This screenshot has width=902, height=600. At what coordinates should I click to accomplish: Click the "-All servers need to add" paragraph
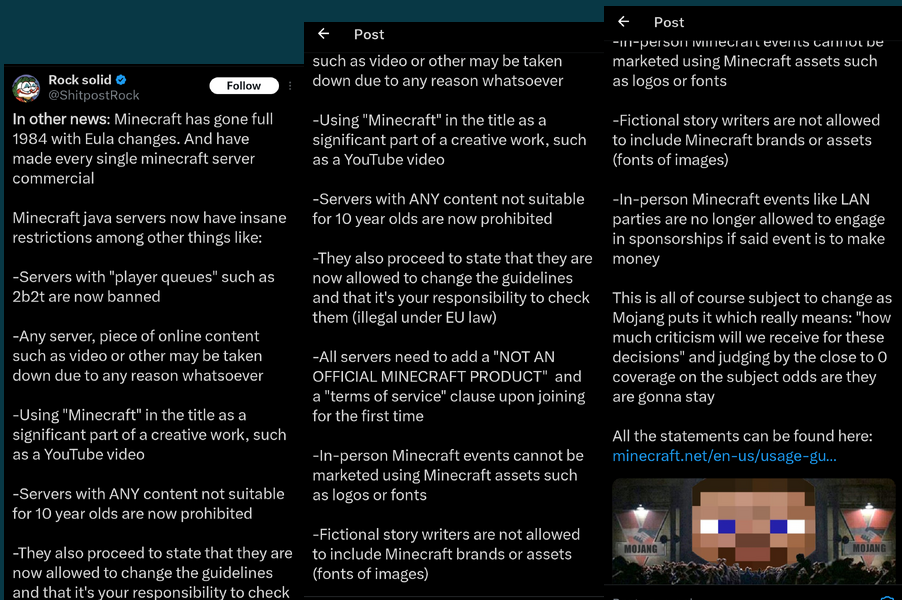pos(449,387)
